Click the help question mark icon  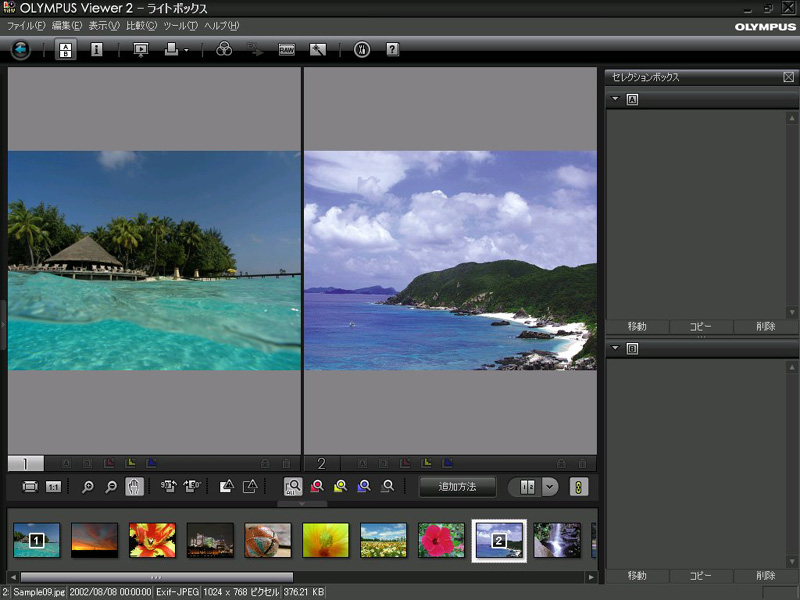[x=392, y=49]
